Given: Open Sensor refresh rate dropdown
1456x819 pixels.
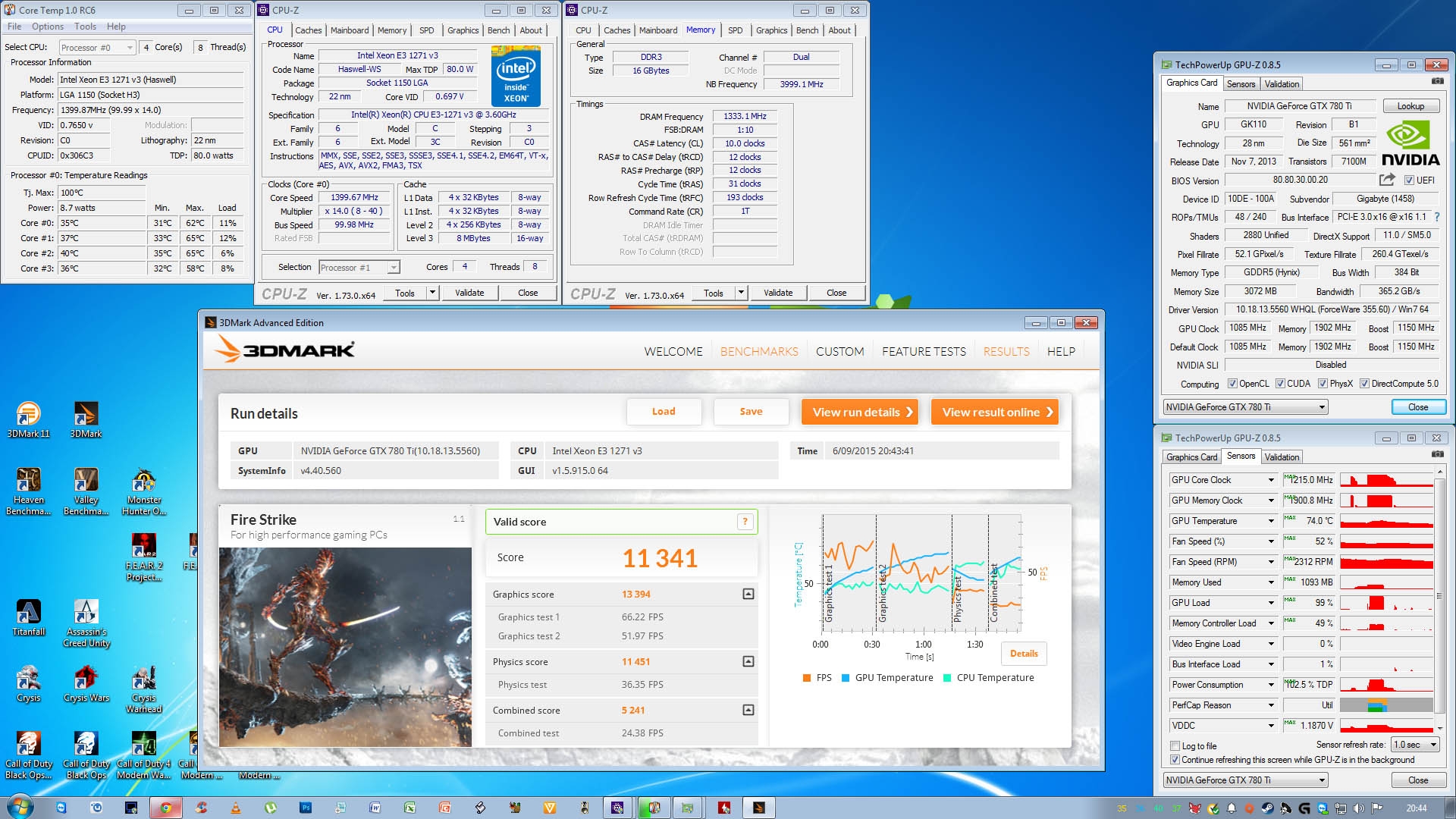Looking at the screenshot, I should pyautogui.click(x=1416, y=745).
